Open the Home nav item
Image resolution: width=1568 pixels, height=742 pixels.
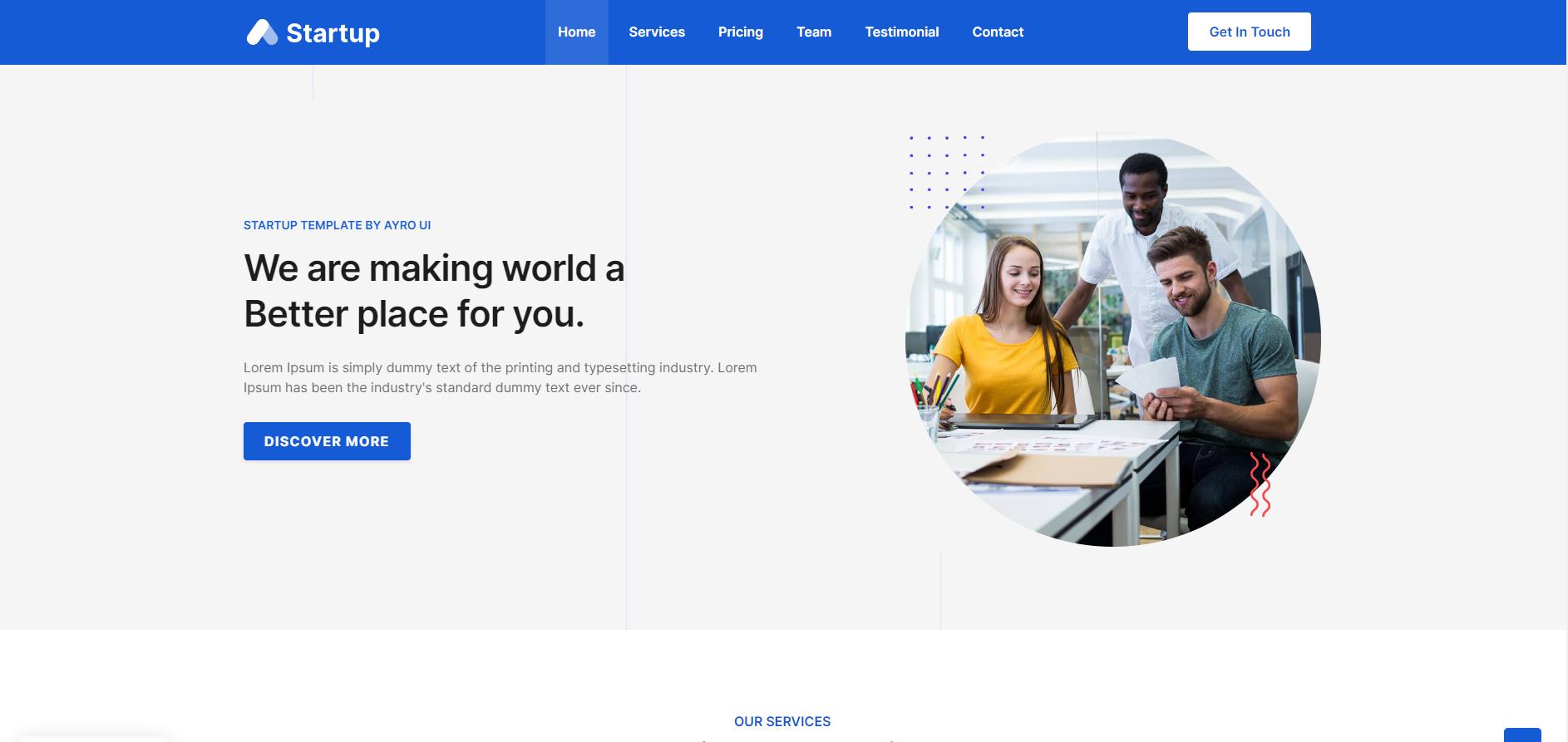tap(576, 32)
